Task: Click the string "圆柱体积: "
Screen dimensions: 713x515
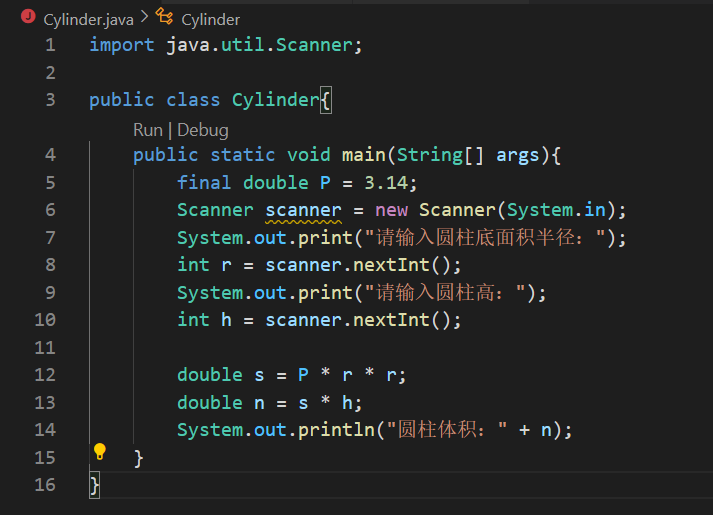Action: [447, 430]
